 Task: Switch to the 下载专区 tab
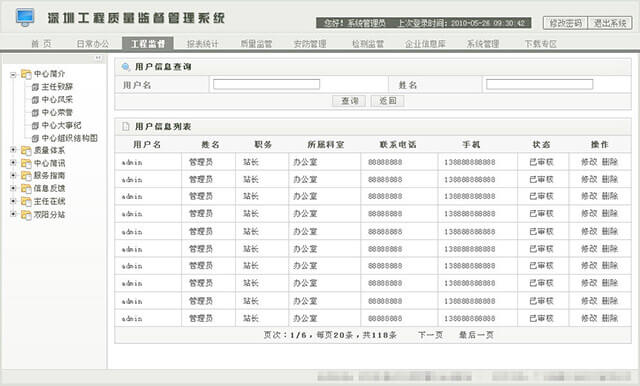coord(541,44)
